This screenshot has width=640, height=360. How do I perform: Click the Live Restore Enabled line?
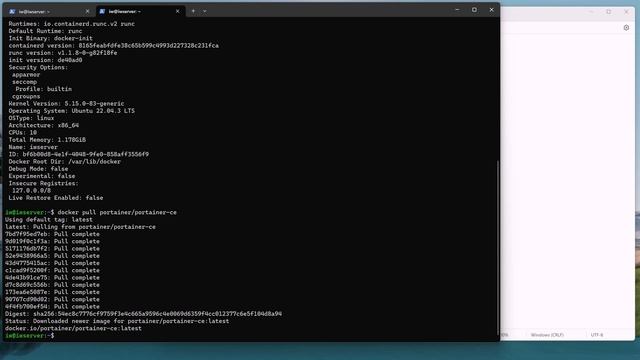(x=56, y=198)
